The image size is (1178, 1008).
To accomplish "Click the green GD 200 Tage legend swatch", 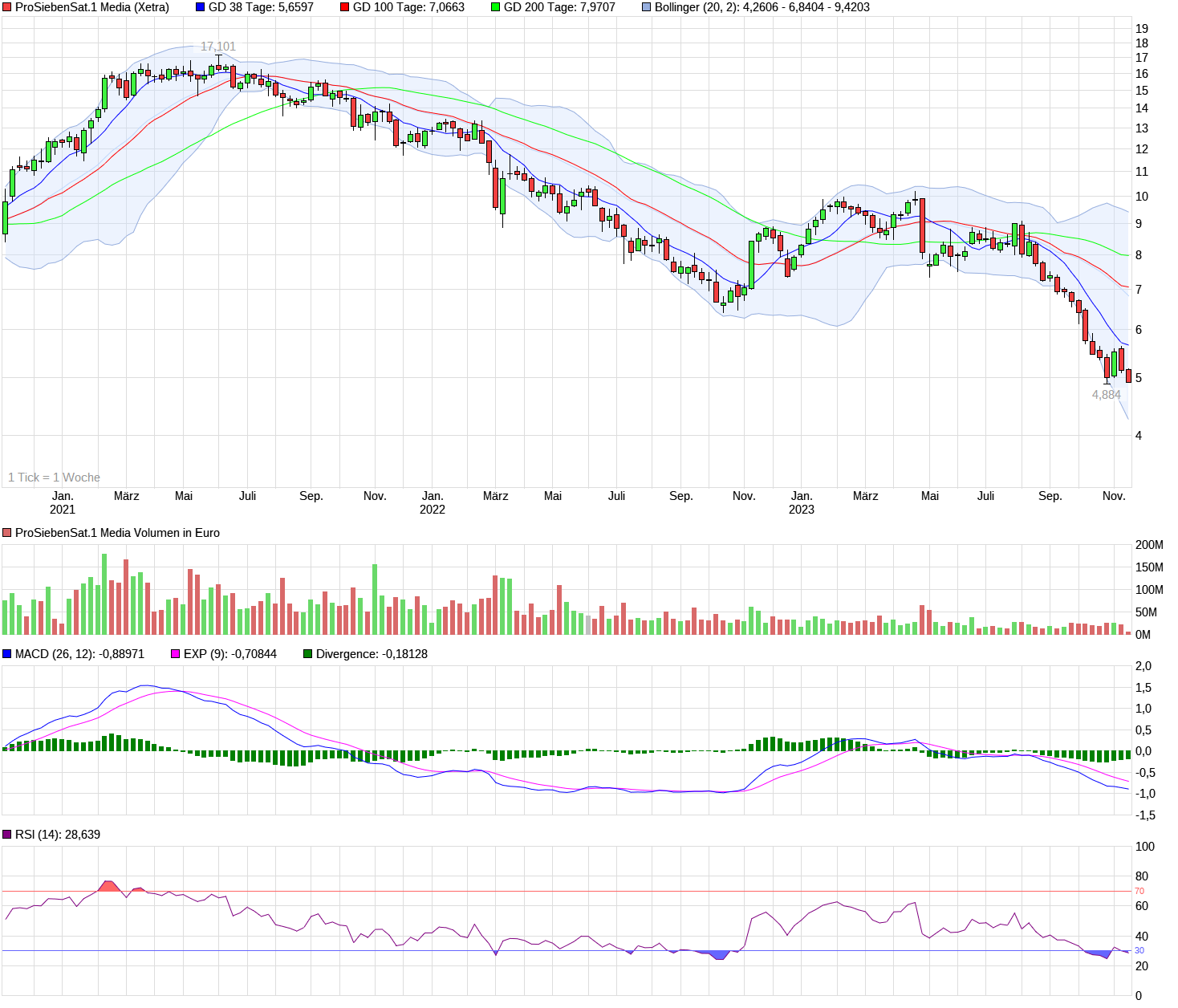I will pos(495,7).
